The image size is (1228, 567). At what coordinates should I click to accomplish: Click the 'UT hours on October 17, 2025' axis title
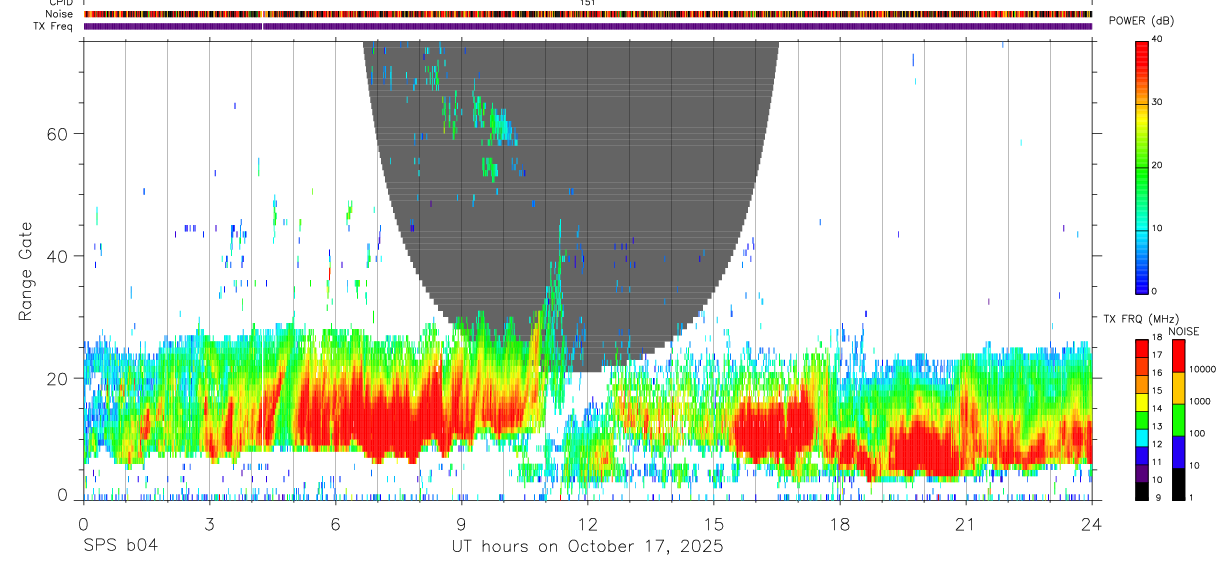click(586, 546)
